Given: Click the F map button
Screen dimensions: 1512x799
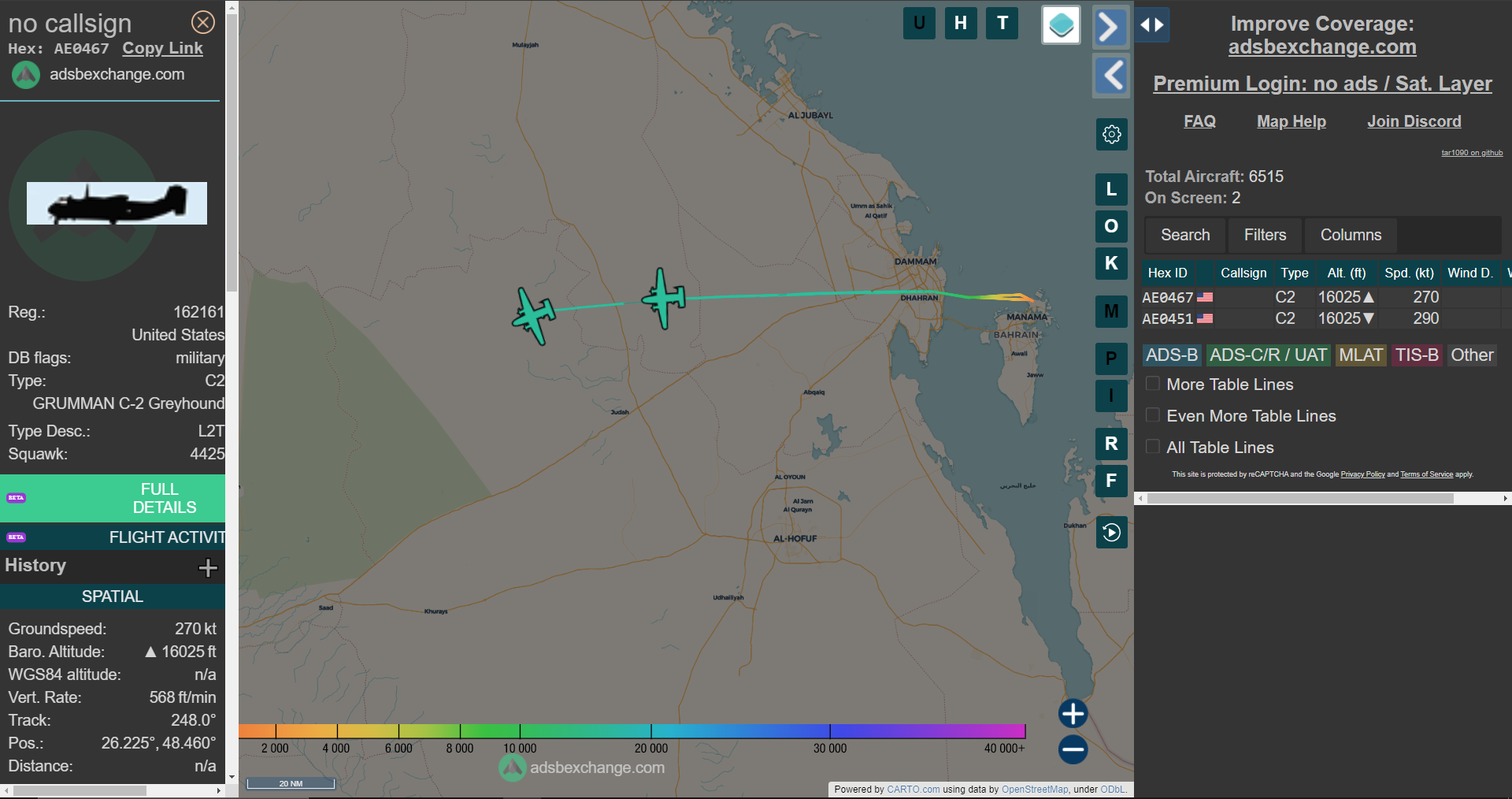Looking at the screenshot, I should pyautogui.click(x=1111, y=481).
